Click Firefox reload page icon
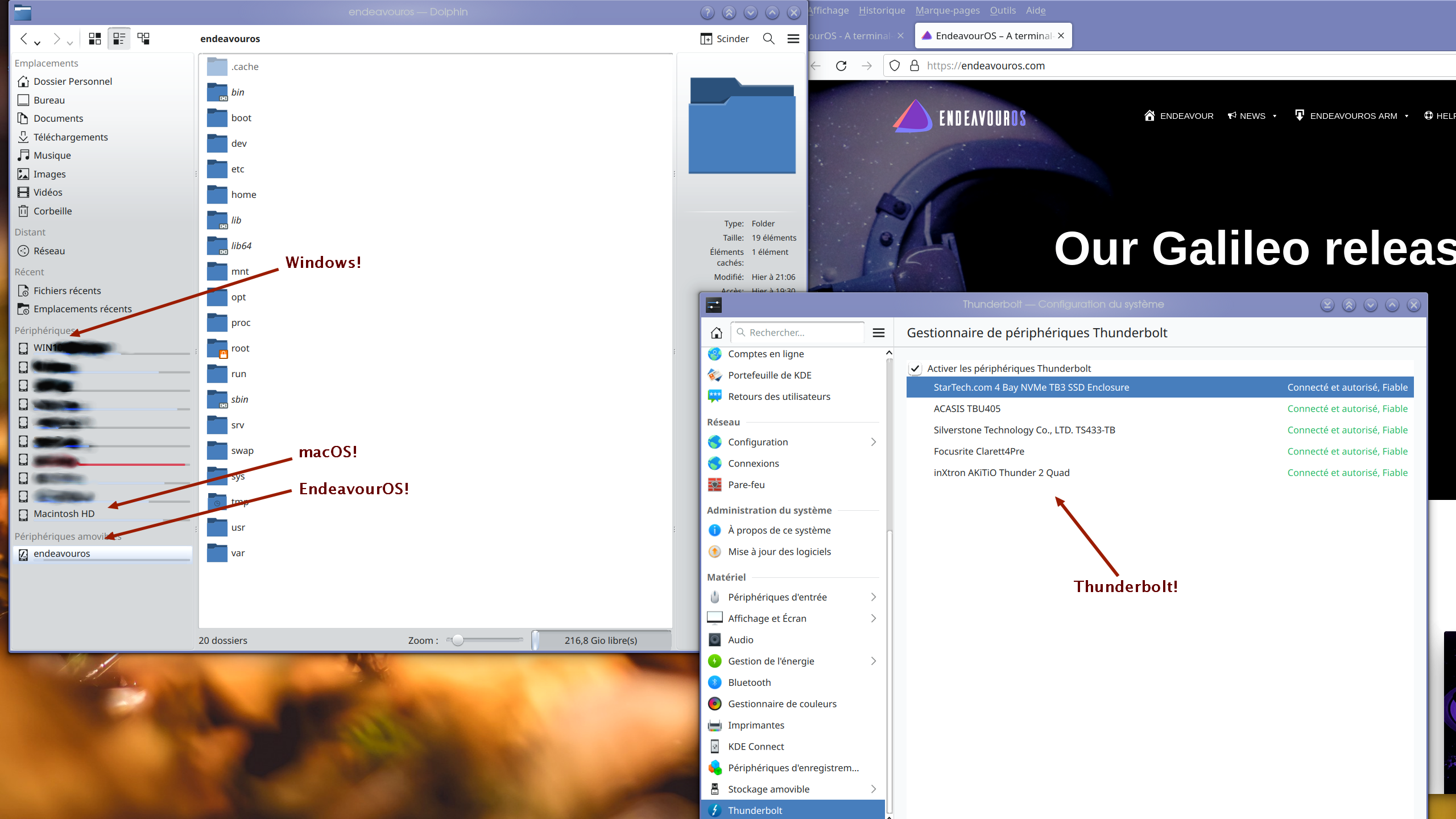The width and height of the screenshot is (1456, 819). point(841,66)
